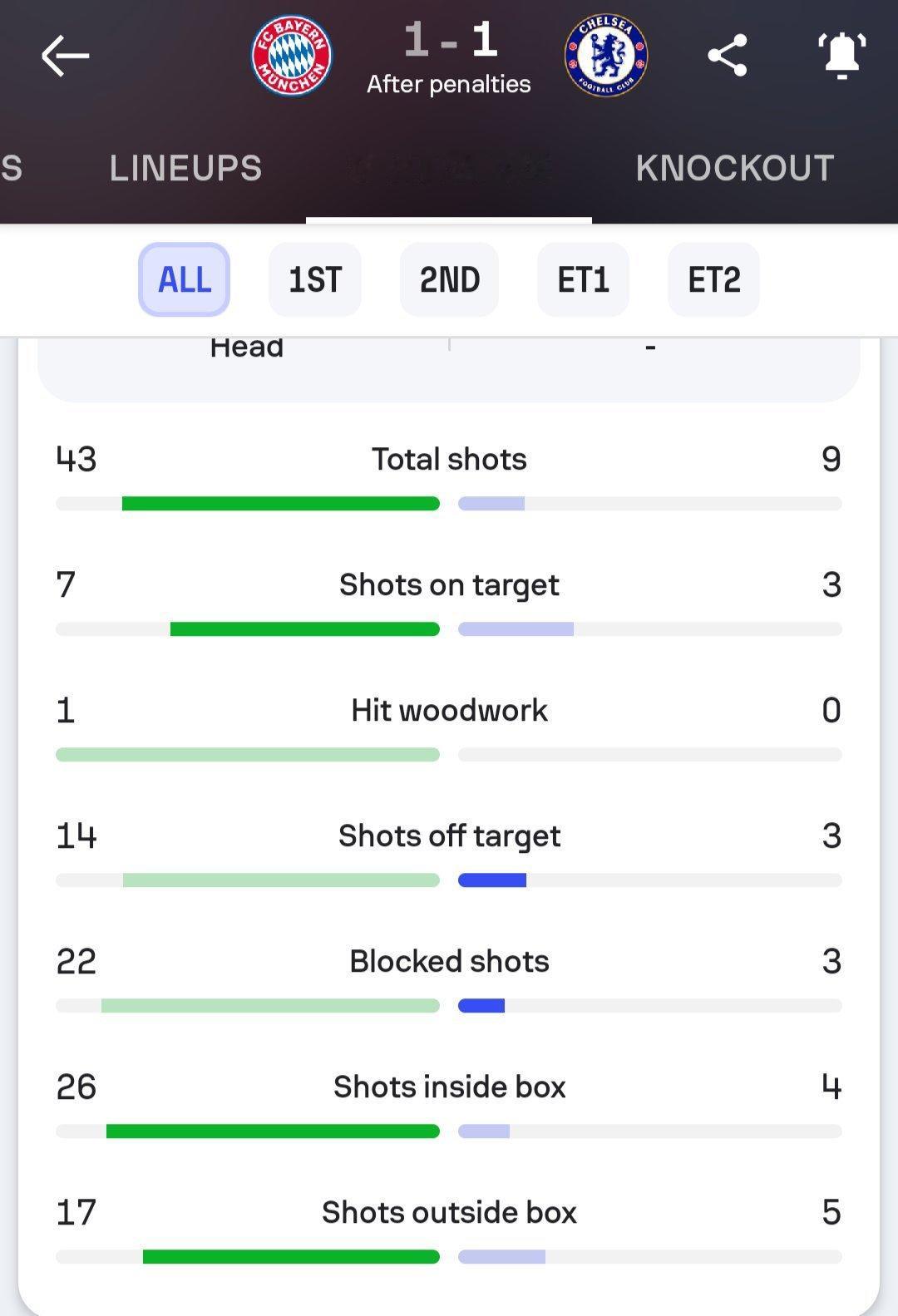Open the Chelsea club crest
Viewport: 898px width, 1316px height.
pyautogui.click(x=606, y=56)
